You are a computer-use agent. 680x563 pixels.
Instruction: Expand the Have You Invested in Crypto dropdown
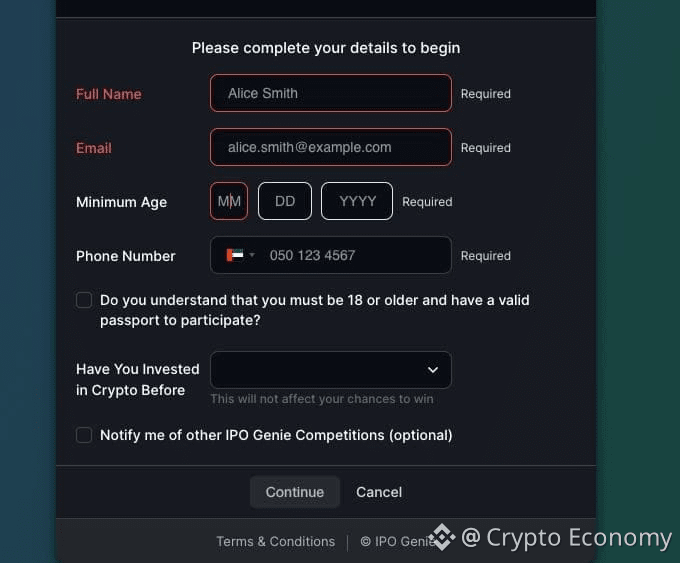pyautogui.click(x=330, y=369)
